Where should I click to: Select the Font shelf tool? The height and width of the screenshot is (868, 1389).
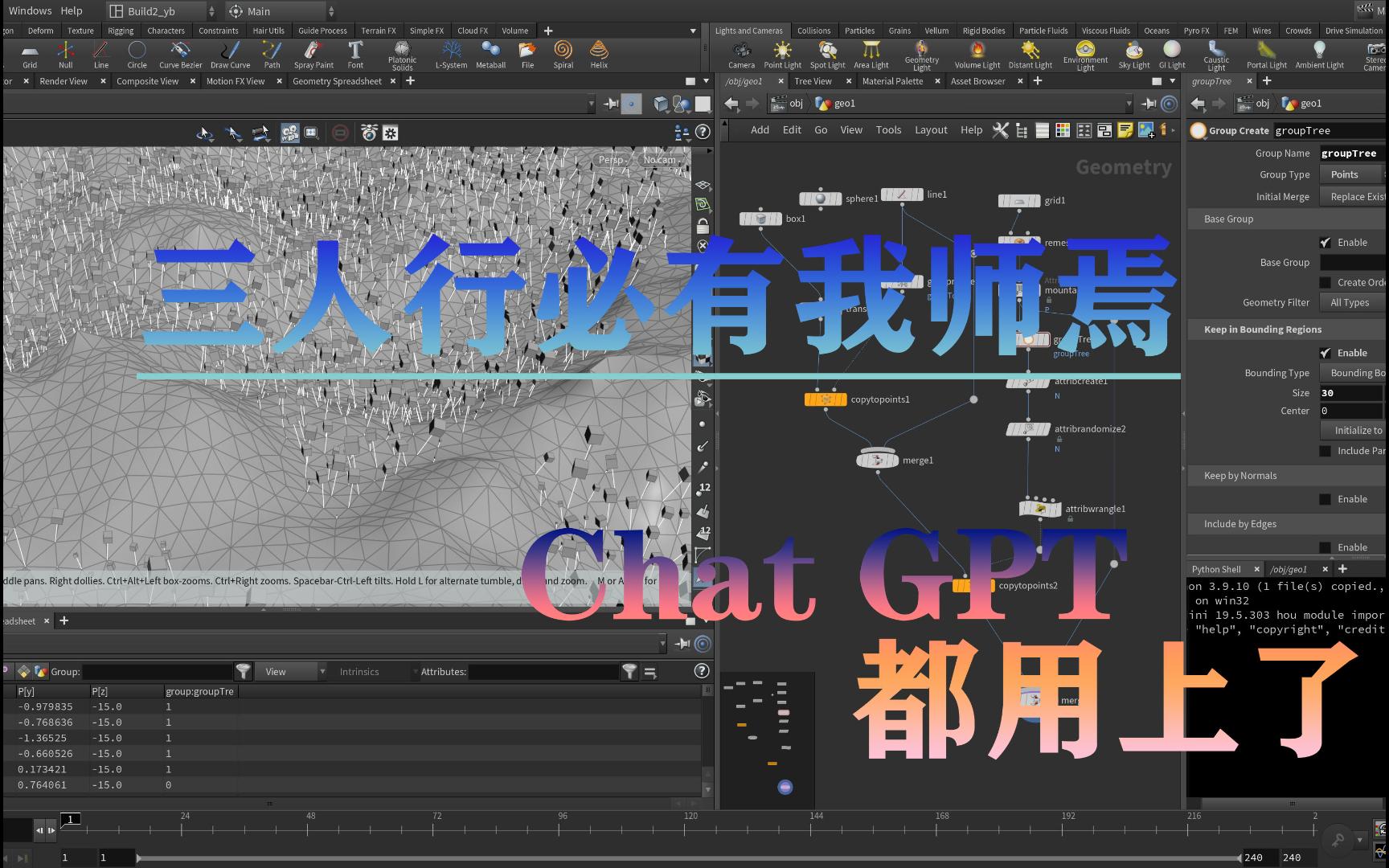click(355, 55)
